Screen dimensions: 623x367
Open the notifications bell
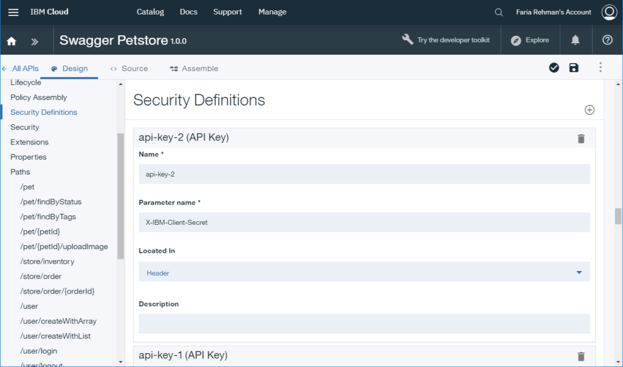pos(575,40)
